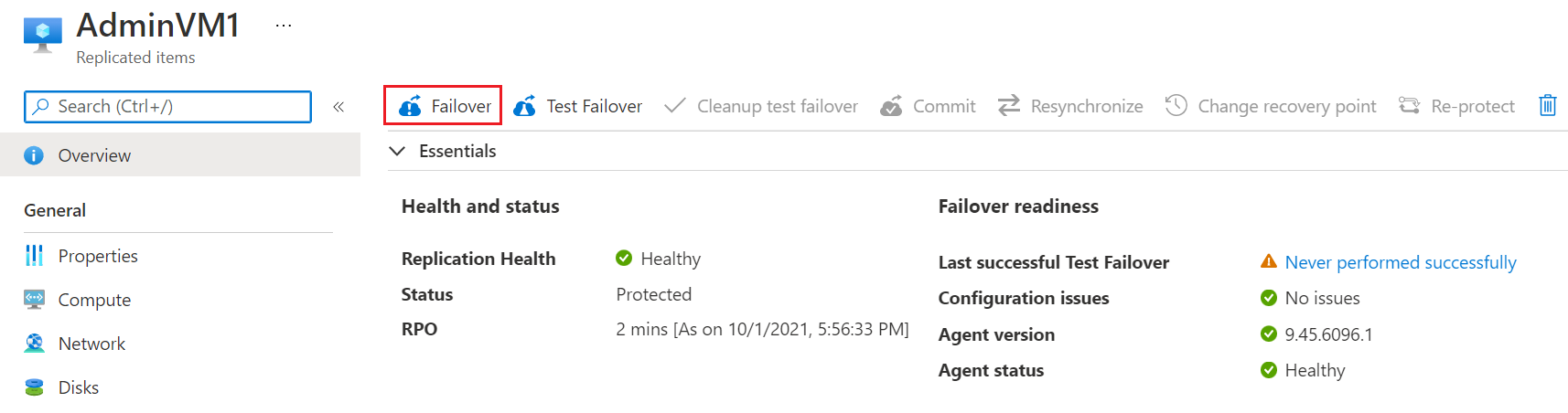This screenshot has height=413, width=1568.
Task: Click the trash delete icon
Action: [1547, 106]
